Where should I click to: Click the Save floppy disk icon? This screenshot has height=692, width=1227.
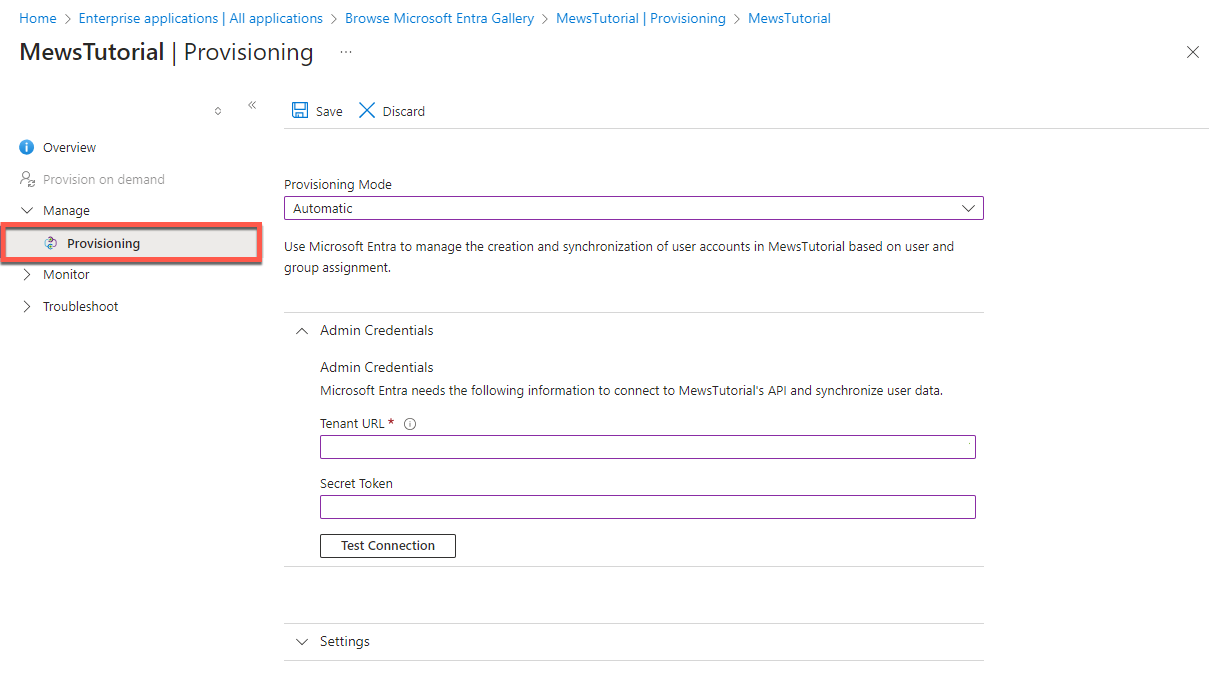(300, 110)
